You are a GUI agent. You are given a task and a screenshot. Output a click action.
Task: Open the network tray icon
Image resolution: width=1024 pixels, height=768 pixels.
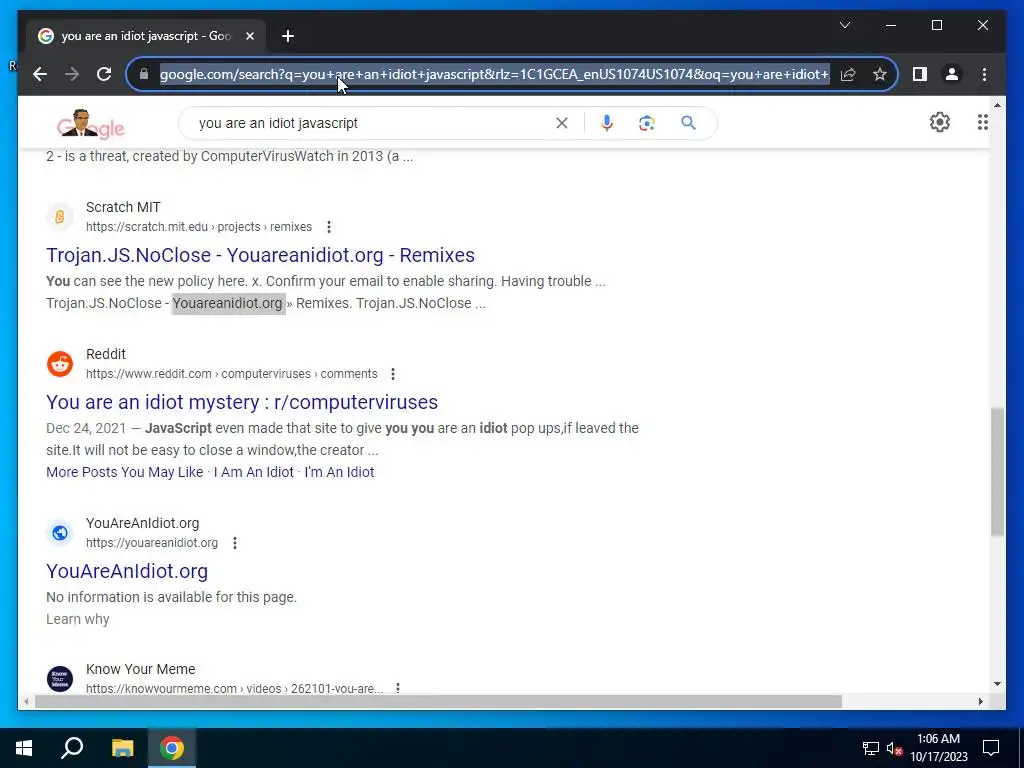[871, 748]
